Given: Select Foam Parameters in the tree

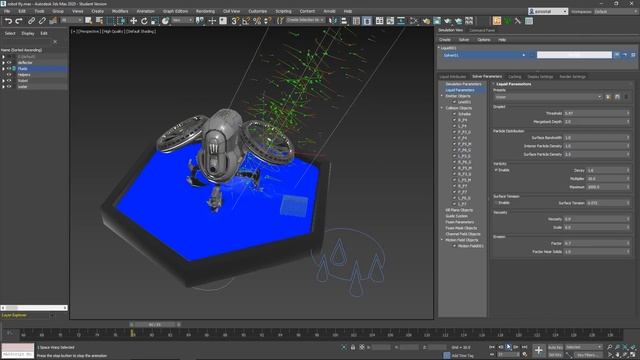Looking at the screenshot, I should 460,222.
